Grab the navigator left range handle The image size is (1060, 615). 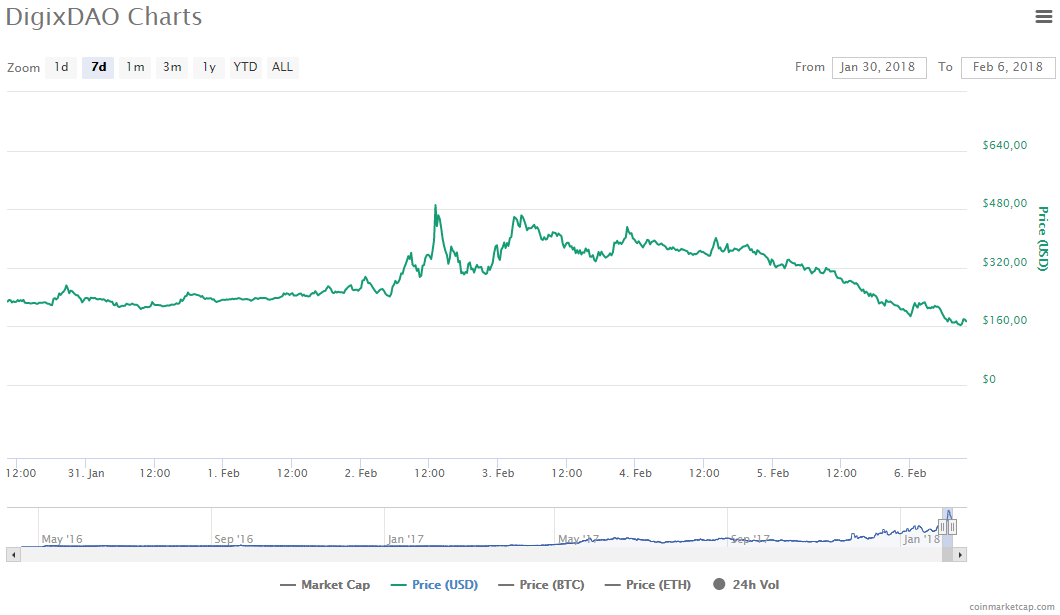942,526
